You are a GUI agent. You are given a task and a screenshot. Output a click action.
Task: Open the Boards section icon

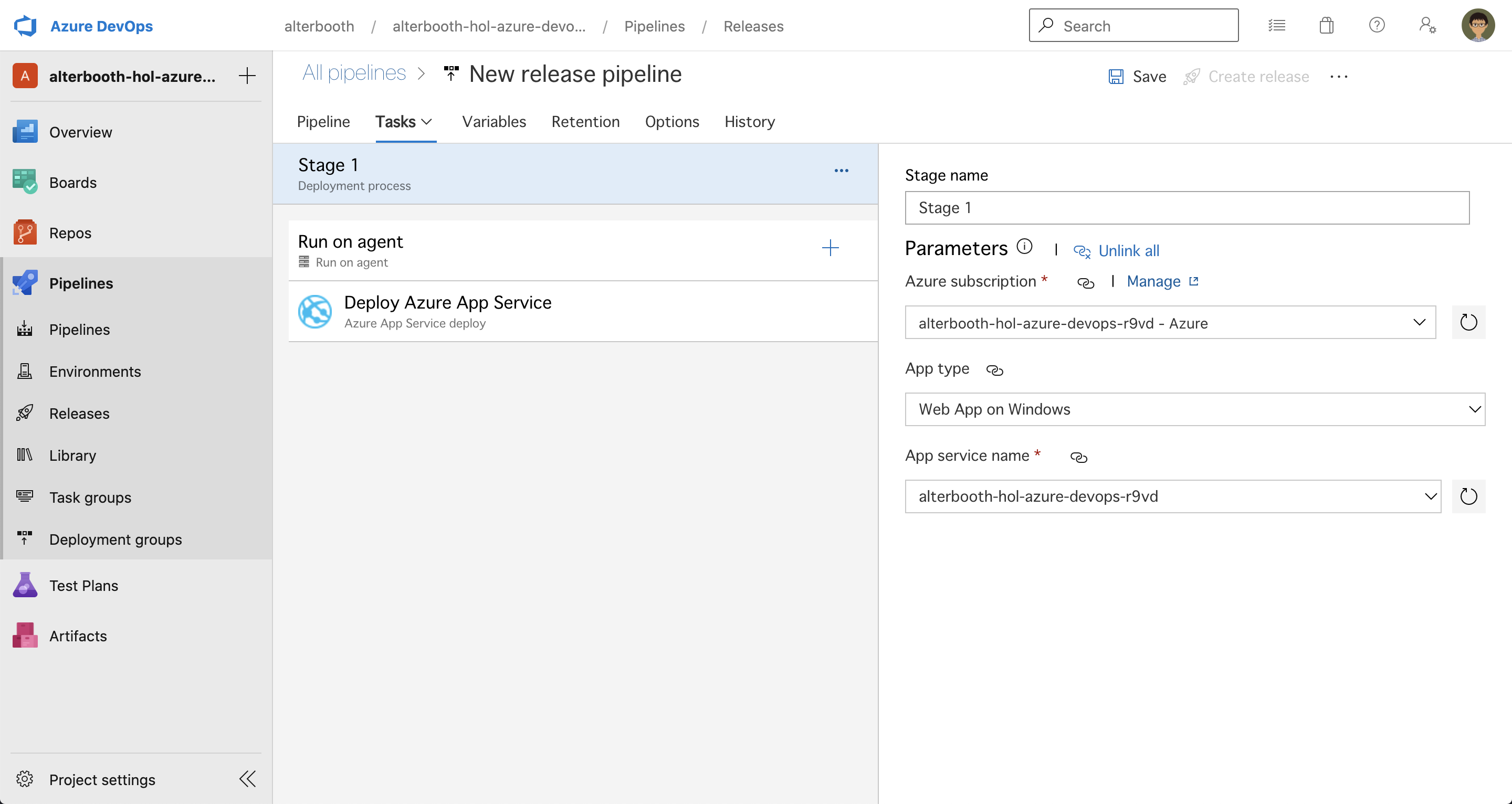click(25, 182)
